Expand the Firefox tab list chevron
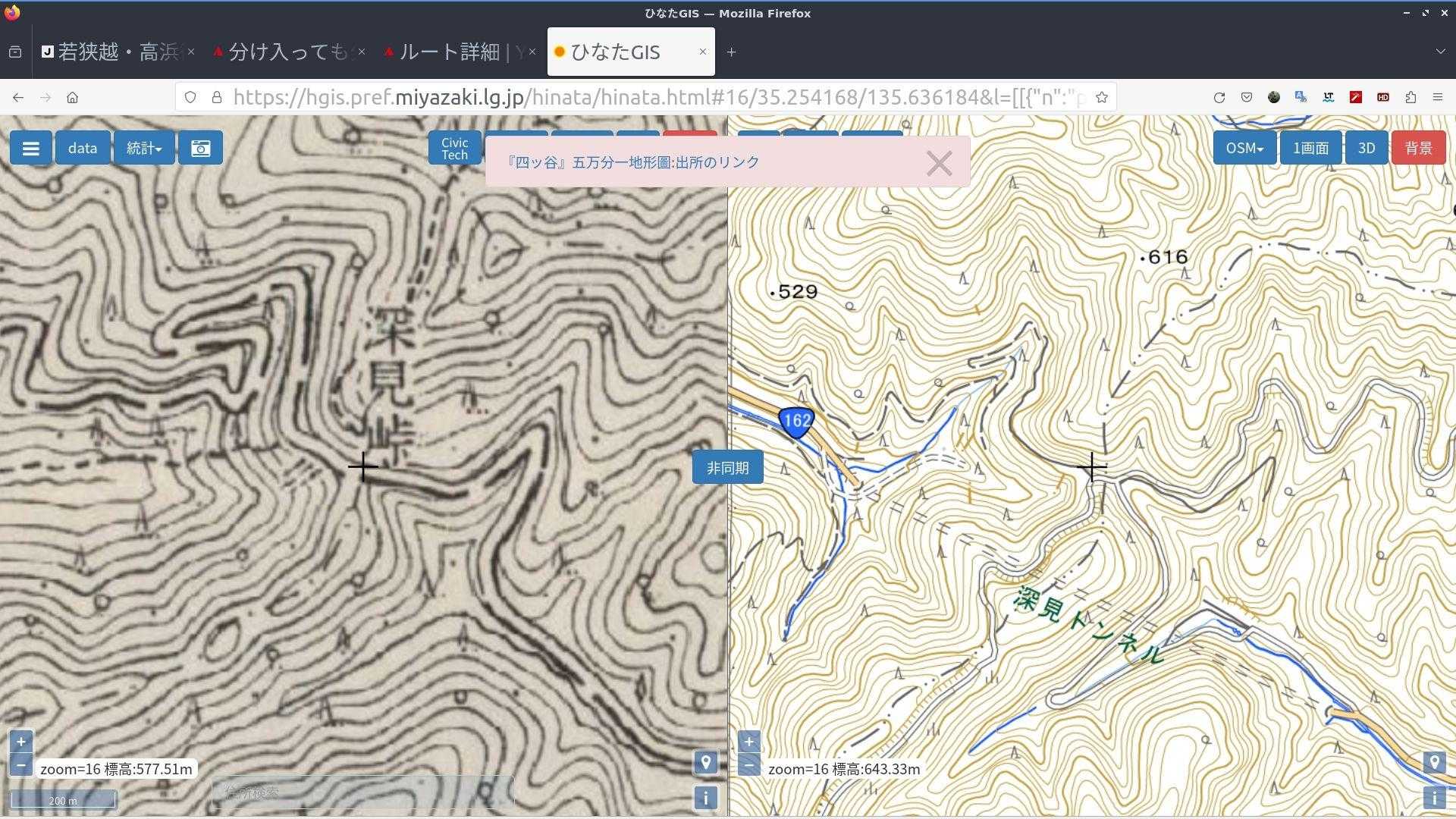 pyautogui.click(x=1439, y=52)
